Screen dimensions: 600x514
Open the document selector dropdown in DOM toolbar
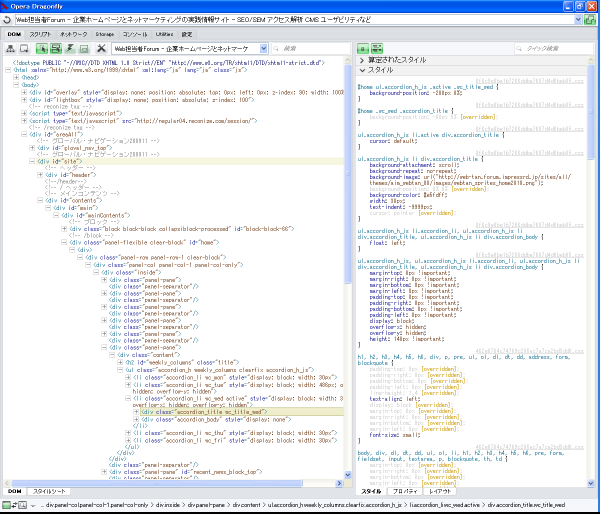(263, 48)
